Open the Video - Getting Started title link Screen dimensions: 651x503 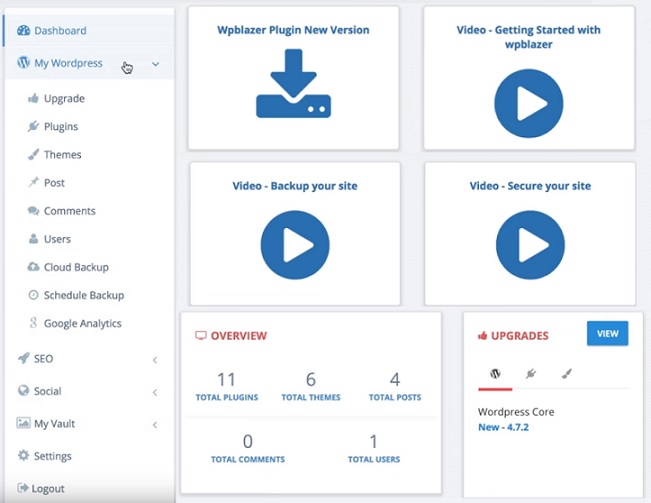point(529,37)
